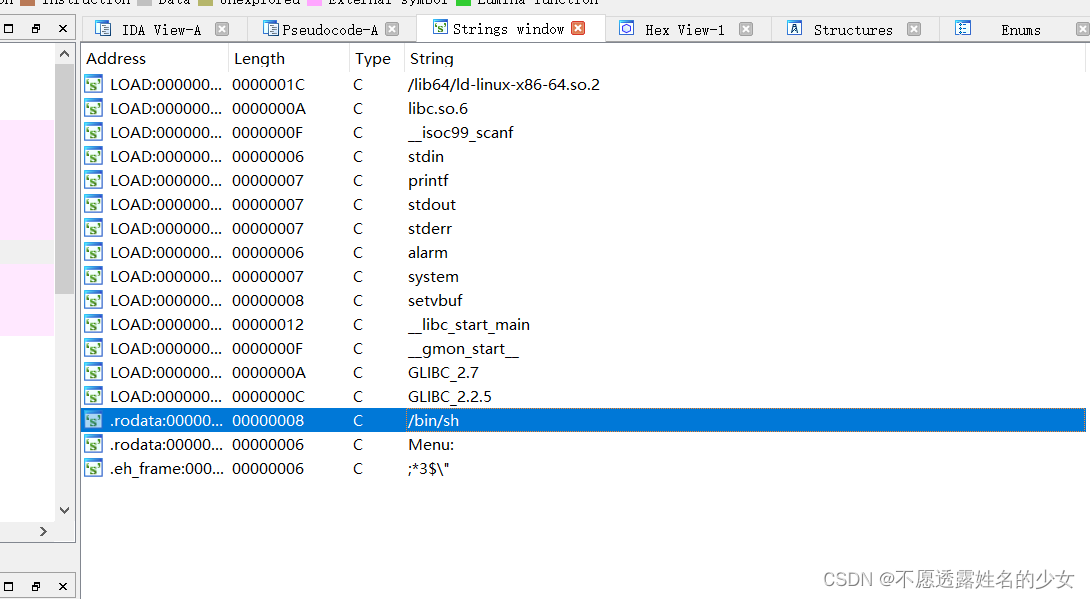This screenshot has width=1090, height=599.
Task: Click the scrollbar down arrow
Action: [64, 510]
